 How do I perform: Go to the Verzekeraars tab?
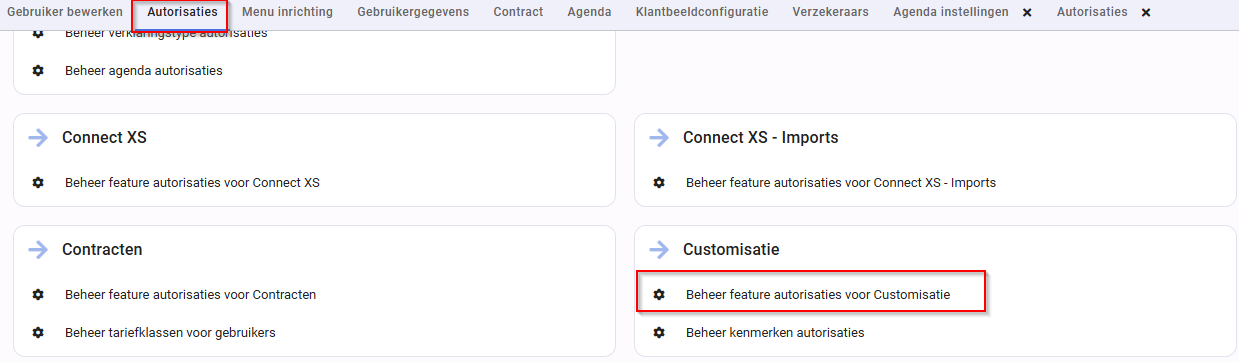point(830,12)
